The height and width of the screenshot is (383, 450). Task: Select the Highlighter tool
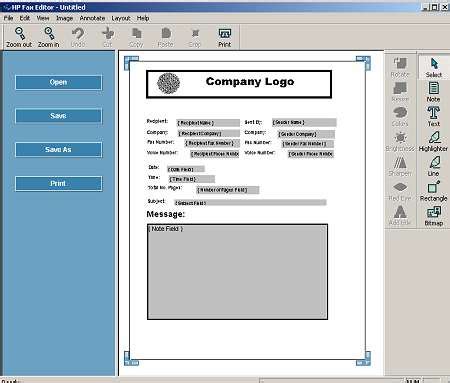click(433, 141)
